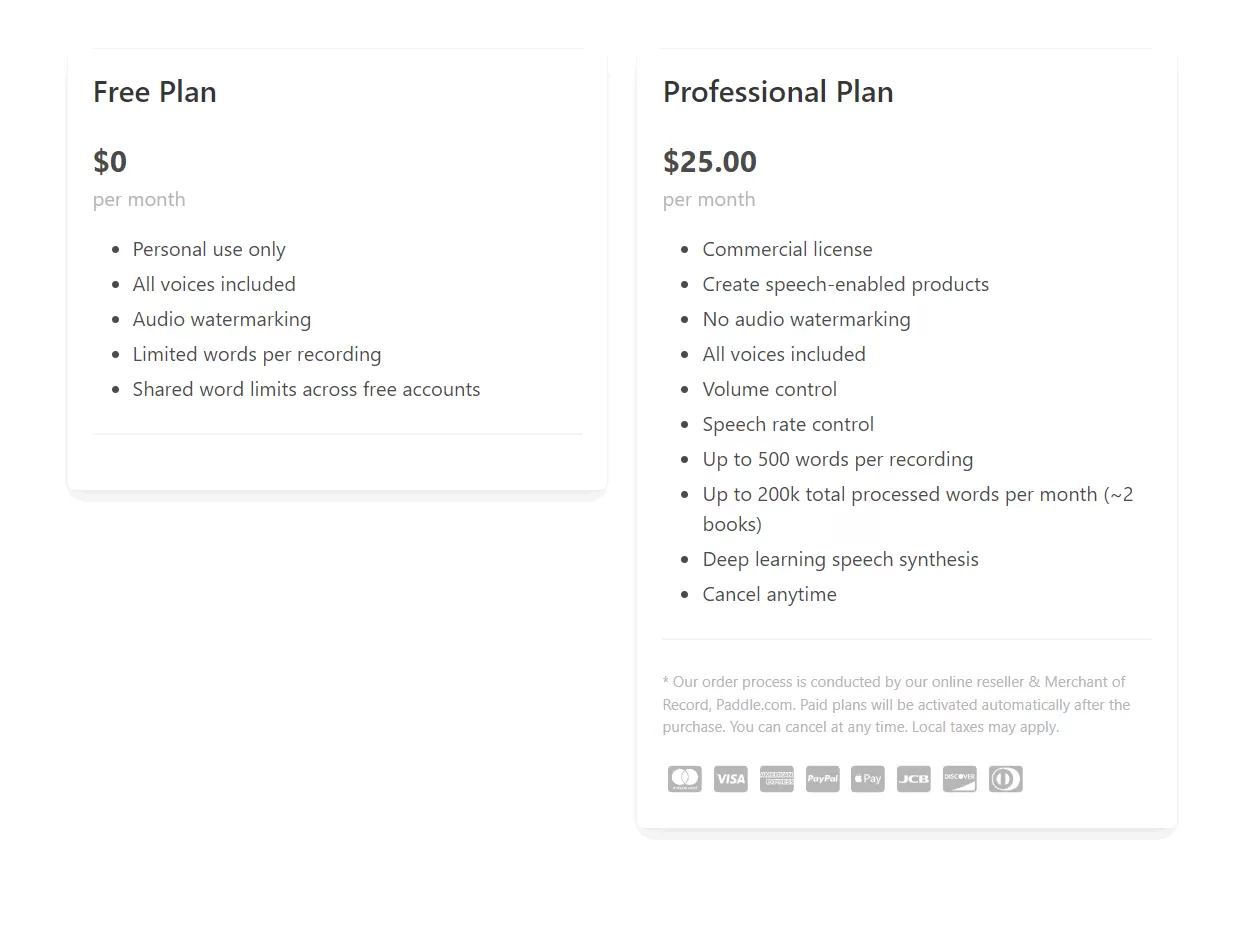Screen dimensions: 1244x931
Task: Click the Diners Club icon
Action: [1006, 779]
